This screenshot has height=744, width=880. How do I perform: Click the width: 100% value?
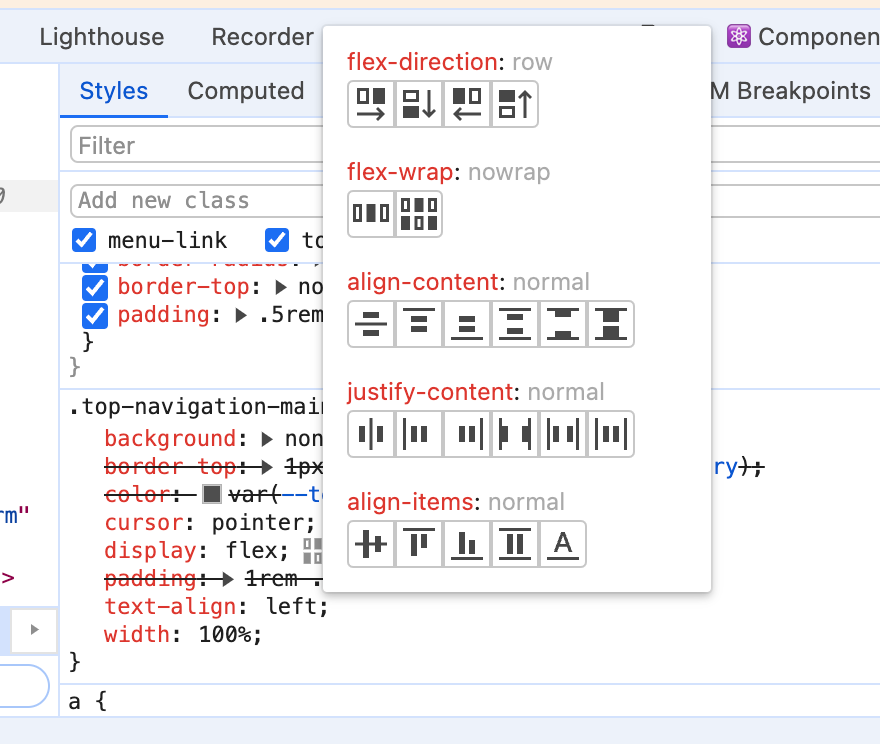pyautogui.click(x=225, y=635)
